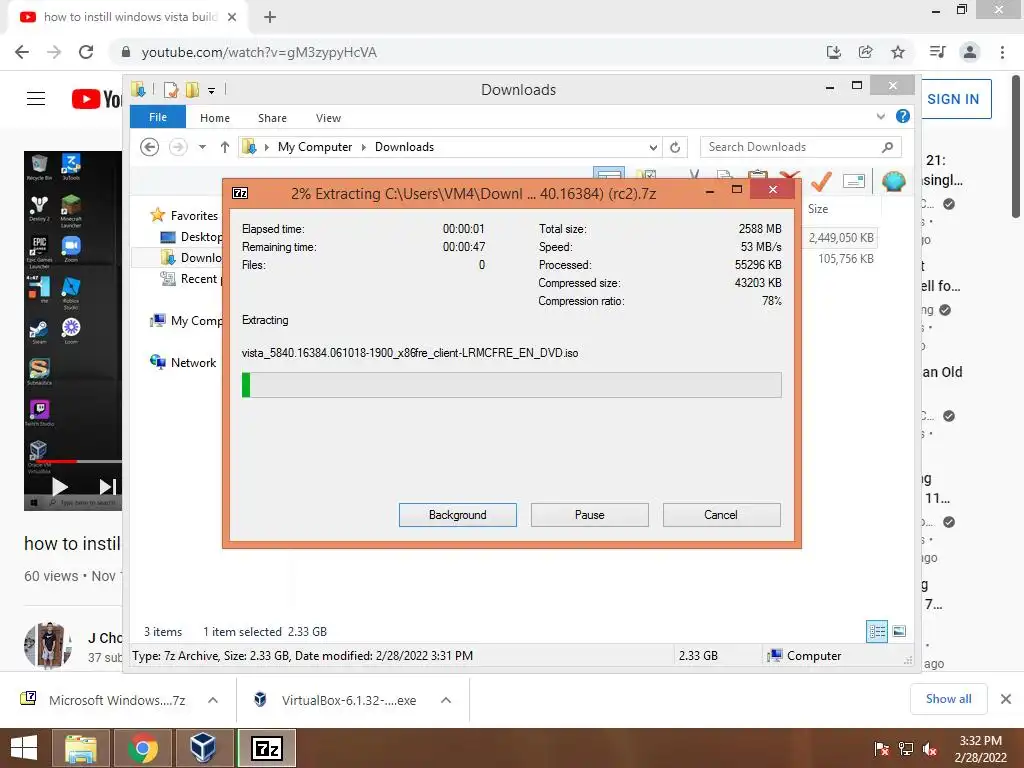Skip to next YouTube video
Viewport: 1024px width, 768px height.
pyautogui.click(x=107, y=487)
